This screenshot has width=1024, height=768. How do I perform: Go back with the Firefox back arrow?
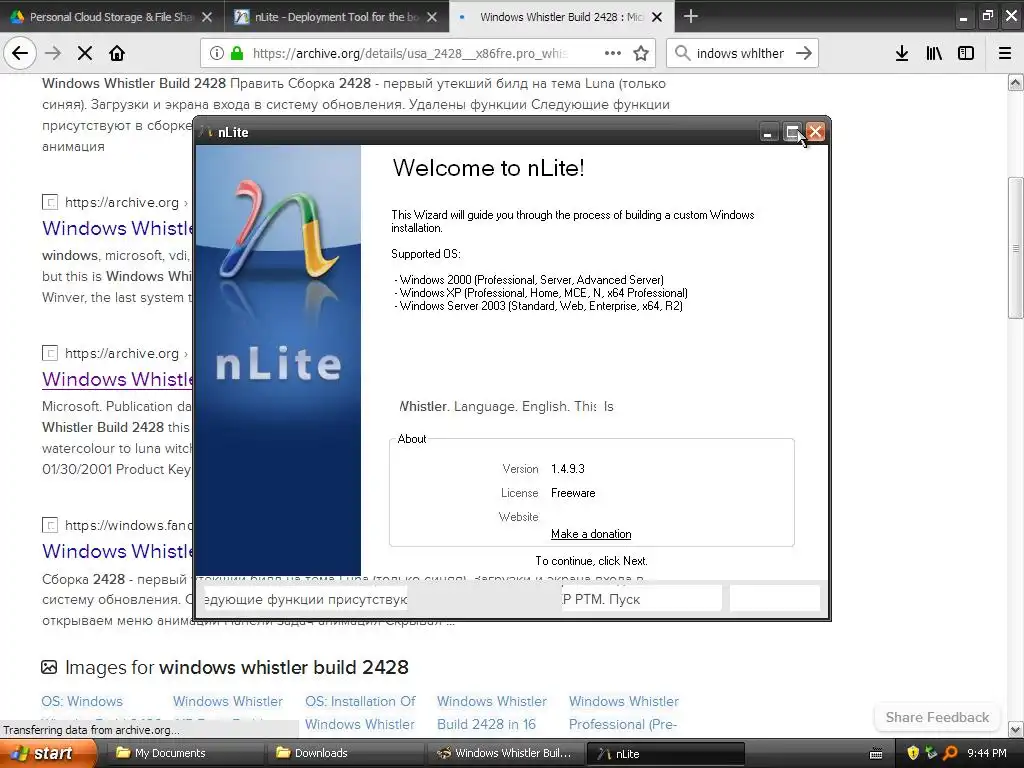pyautogui.click(x=20, y=53)
